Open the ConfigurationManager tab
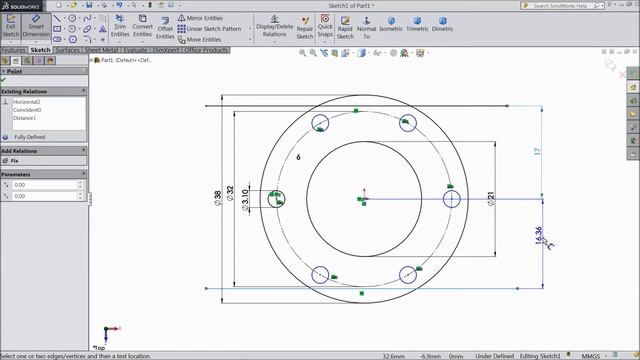 27,61
